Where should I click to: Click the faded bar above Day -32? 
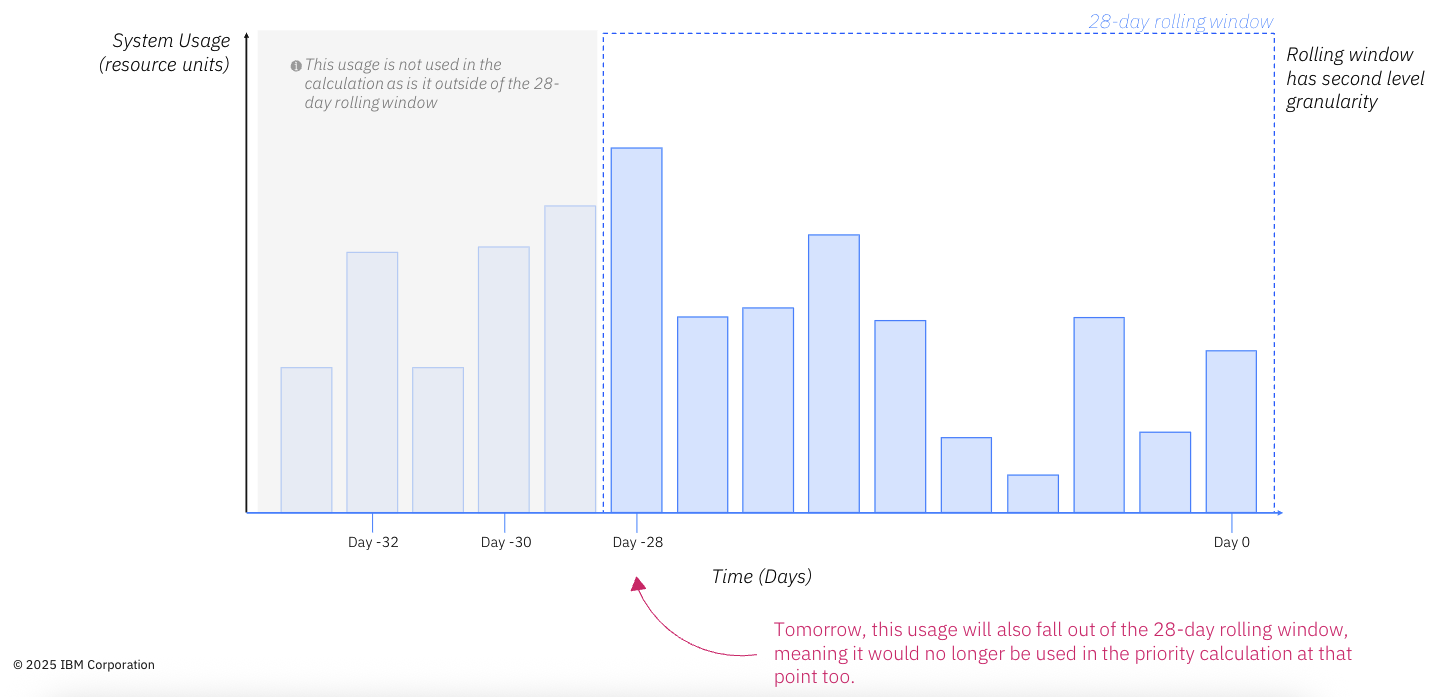pos(372,382)
